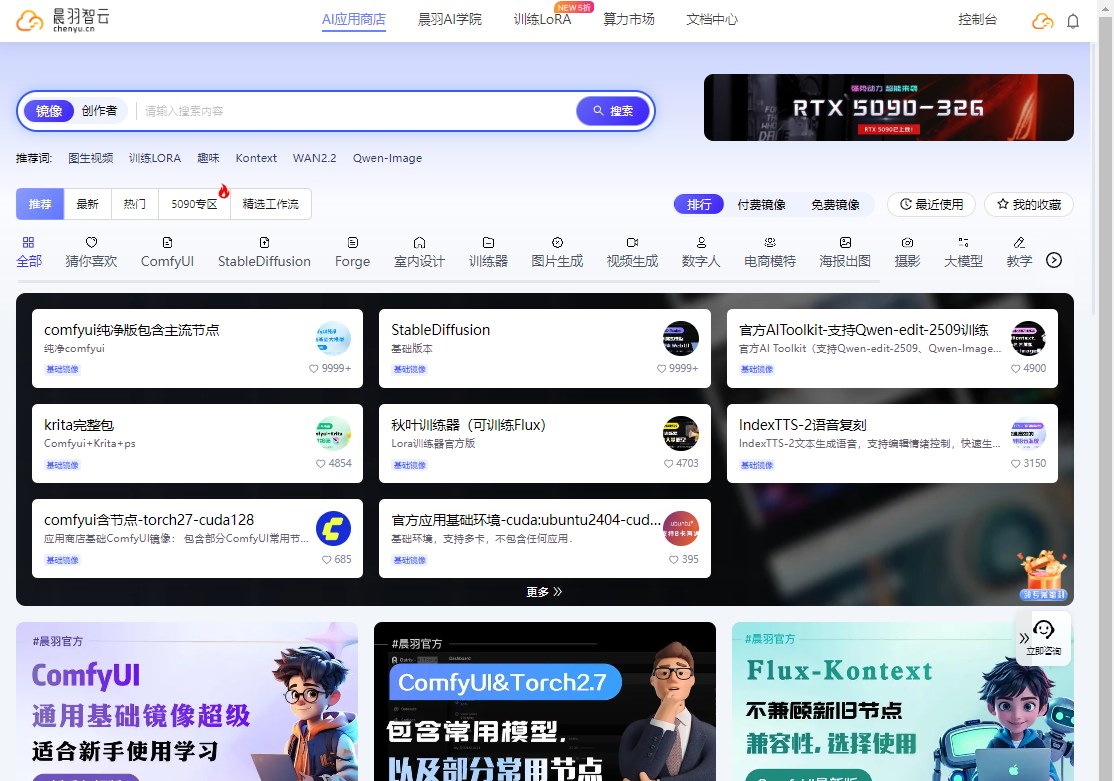Screen dimensions: 1114x781
Task: Select the 大模型 category icon
Action: 963,242
